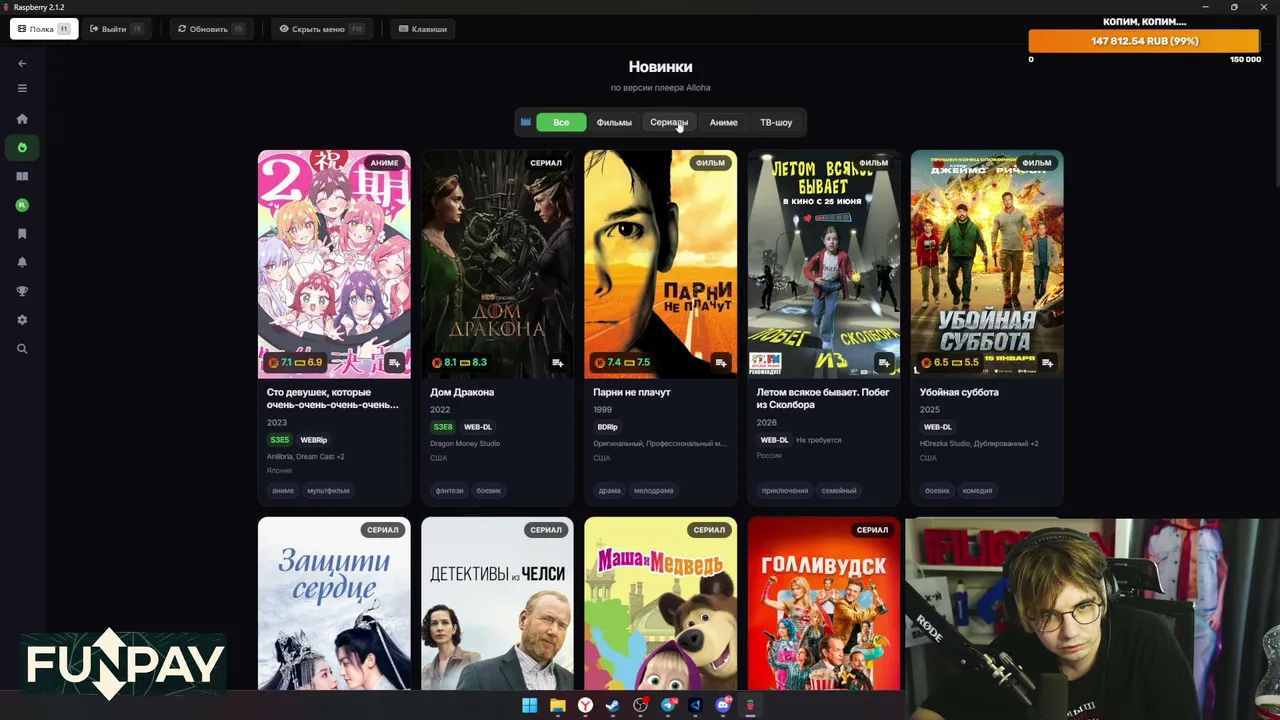The height and width of the screenshot is (720, 1280).
Task: Switch to Аниме filter tab
Action: [723, 122]
